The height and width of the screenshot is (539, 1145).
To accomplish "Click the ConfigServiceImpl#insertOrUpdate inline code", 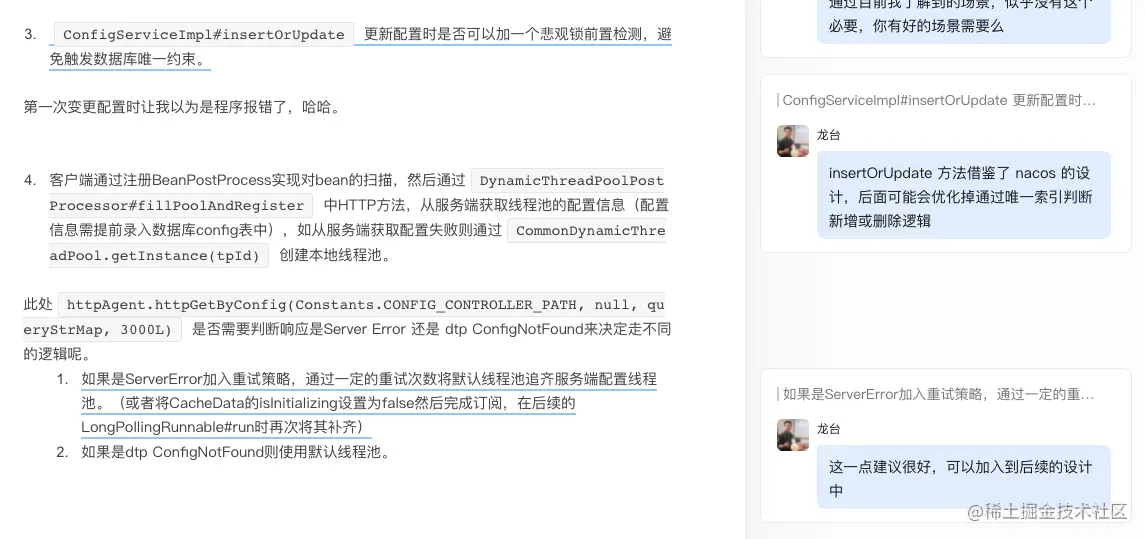I will tap(204, 34).
